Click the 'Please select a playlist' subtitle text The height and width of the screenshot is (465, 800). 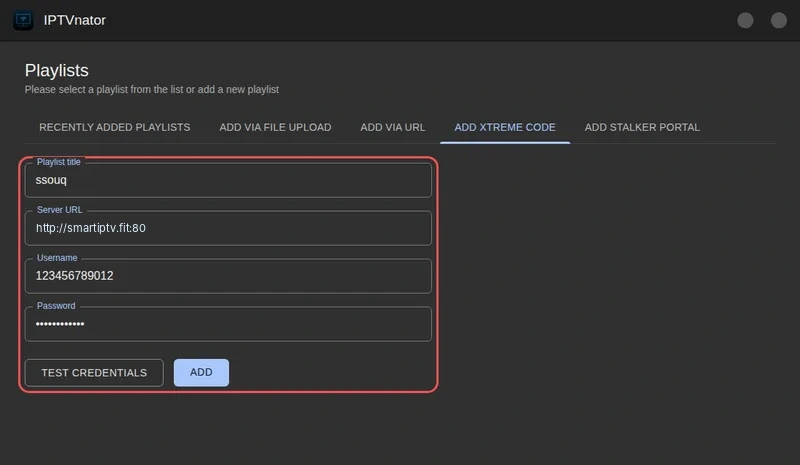[x=152, y=89]
